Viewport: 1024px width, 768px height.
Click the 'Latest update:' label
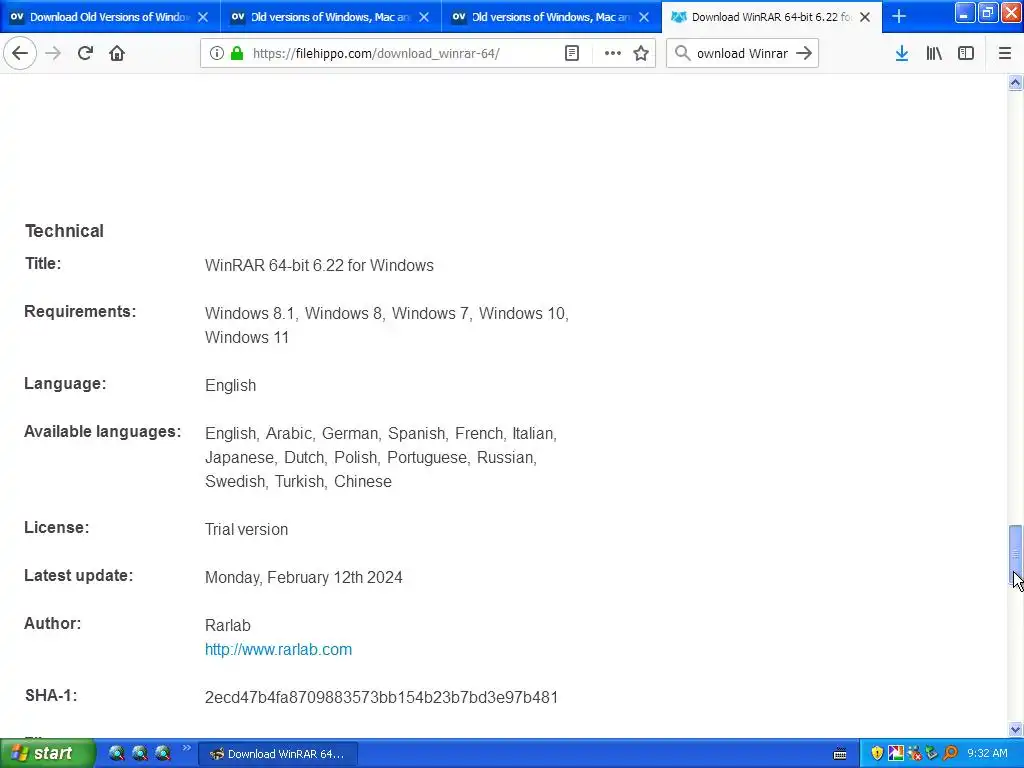pyautogui.click(x=78, y=575)
